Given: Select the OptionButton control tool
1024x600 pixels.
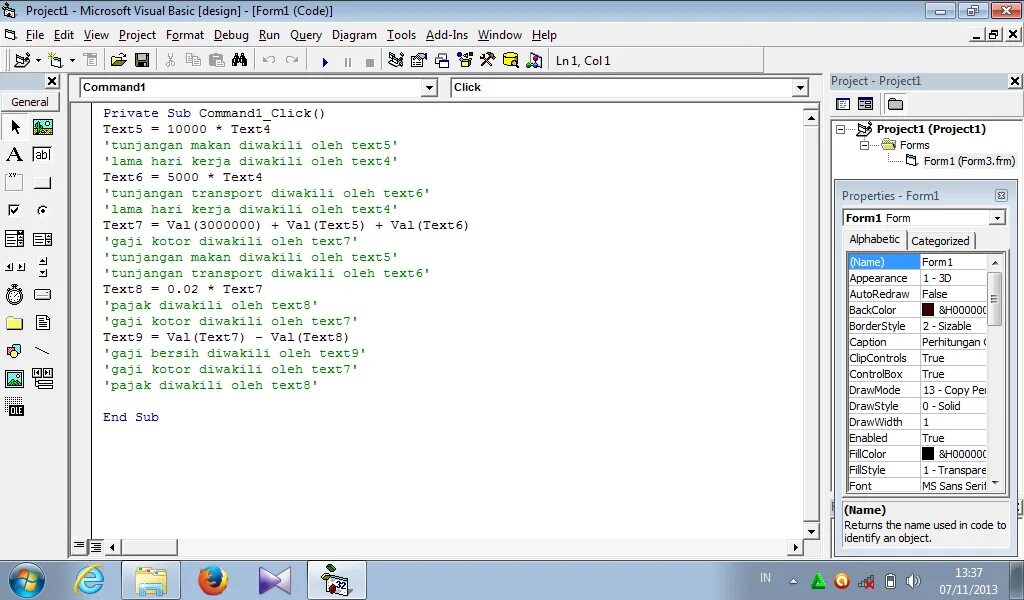Looking at the screenshot, I should [x=42, y=210].
